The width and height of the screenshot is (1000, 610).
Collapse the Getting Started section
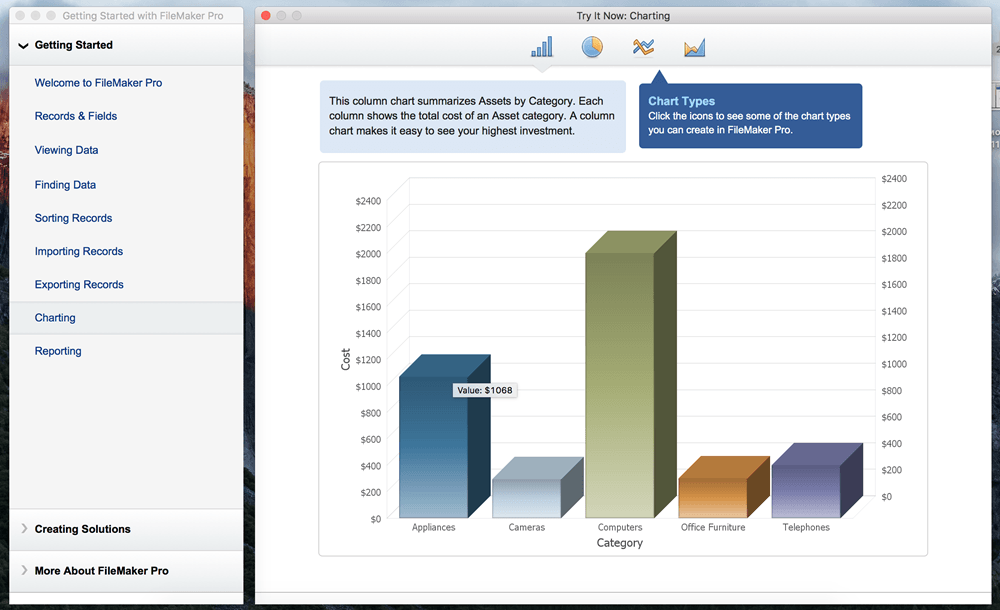24,45
